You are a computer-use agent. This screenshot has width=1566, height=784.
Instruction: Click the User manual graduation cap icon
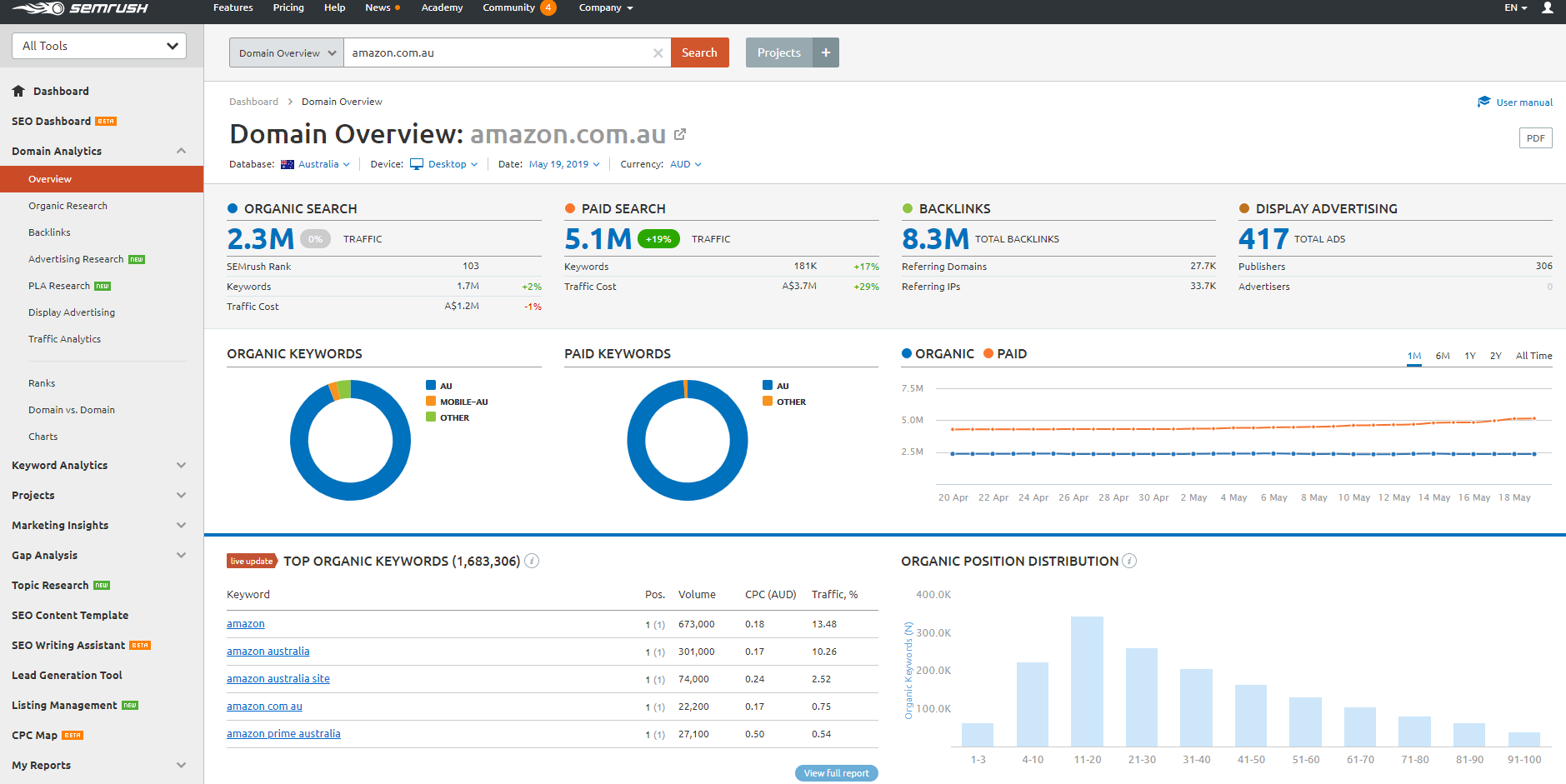[1483, 102]
